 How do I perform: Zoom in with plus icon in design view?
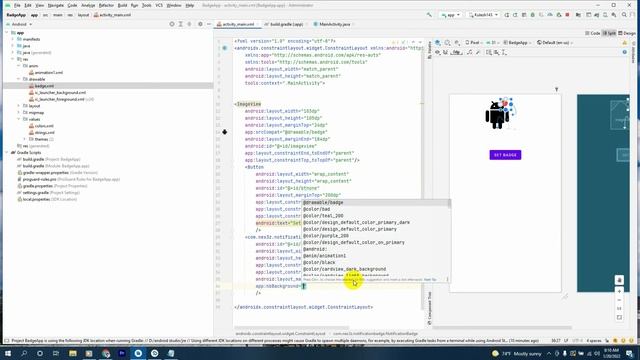click(x=619, y=291)
